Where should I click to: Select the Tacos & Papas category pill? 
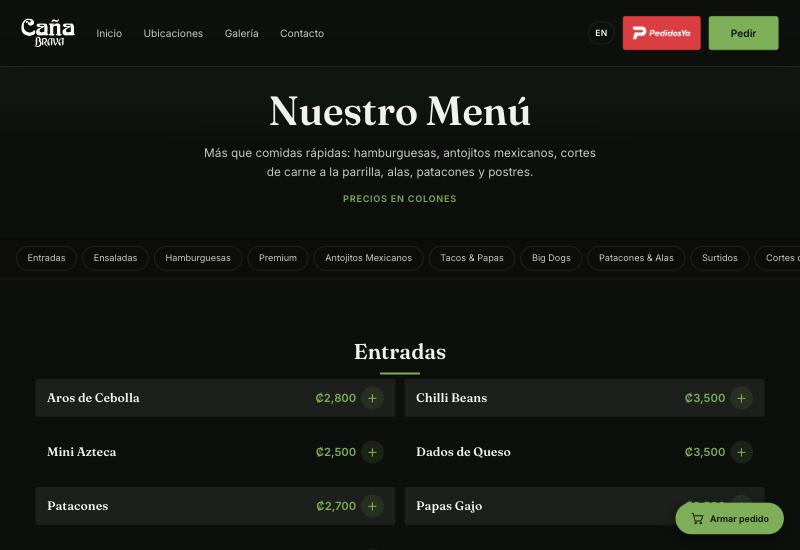tap(472, 258)
